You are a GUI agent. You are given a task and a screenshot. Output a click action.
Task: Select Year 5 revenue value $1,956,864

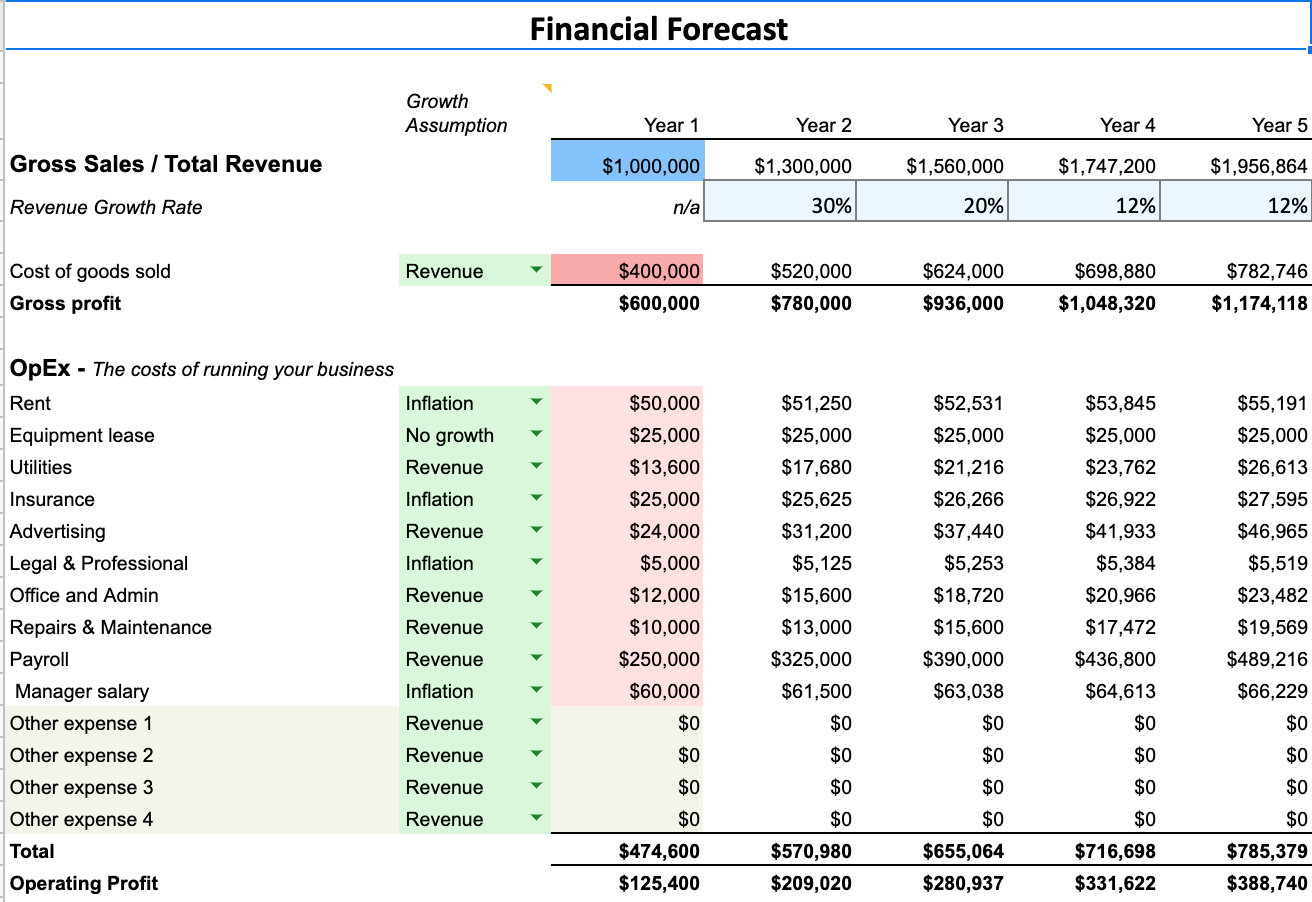[1258, 167]
